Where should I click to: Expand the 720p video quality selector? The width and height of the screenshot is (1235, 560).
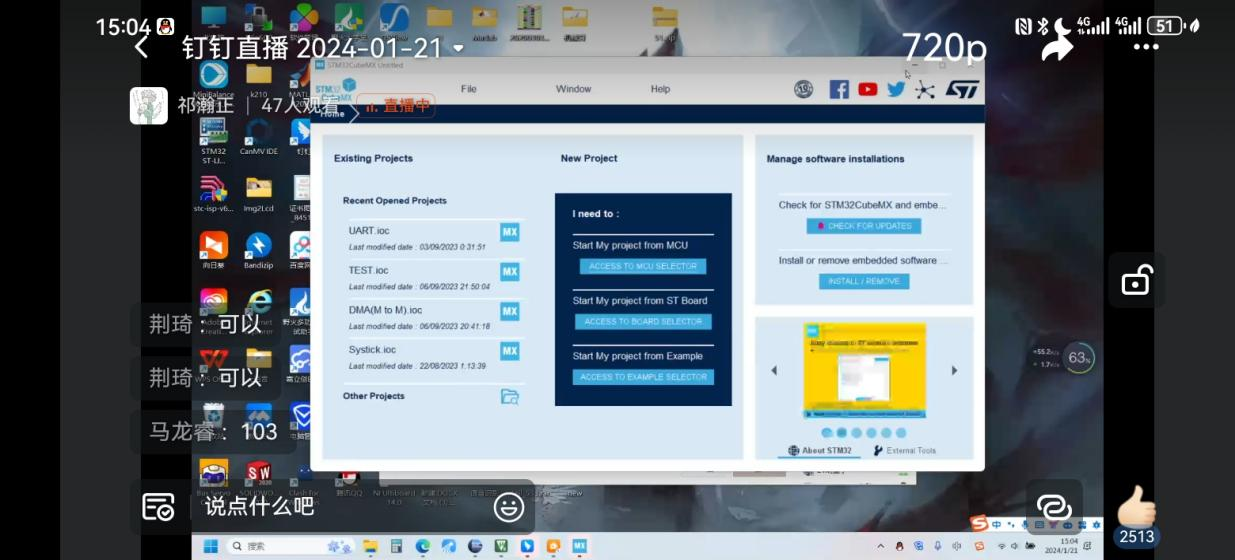[x=944, y=47]
